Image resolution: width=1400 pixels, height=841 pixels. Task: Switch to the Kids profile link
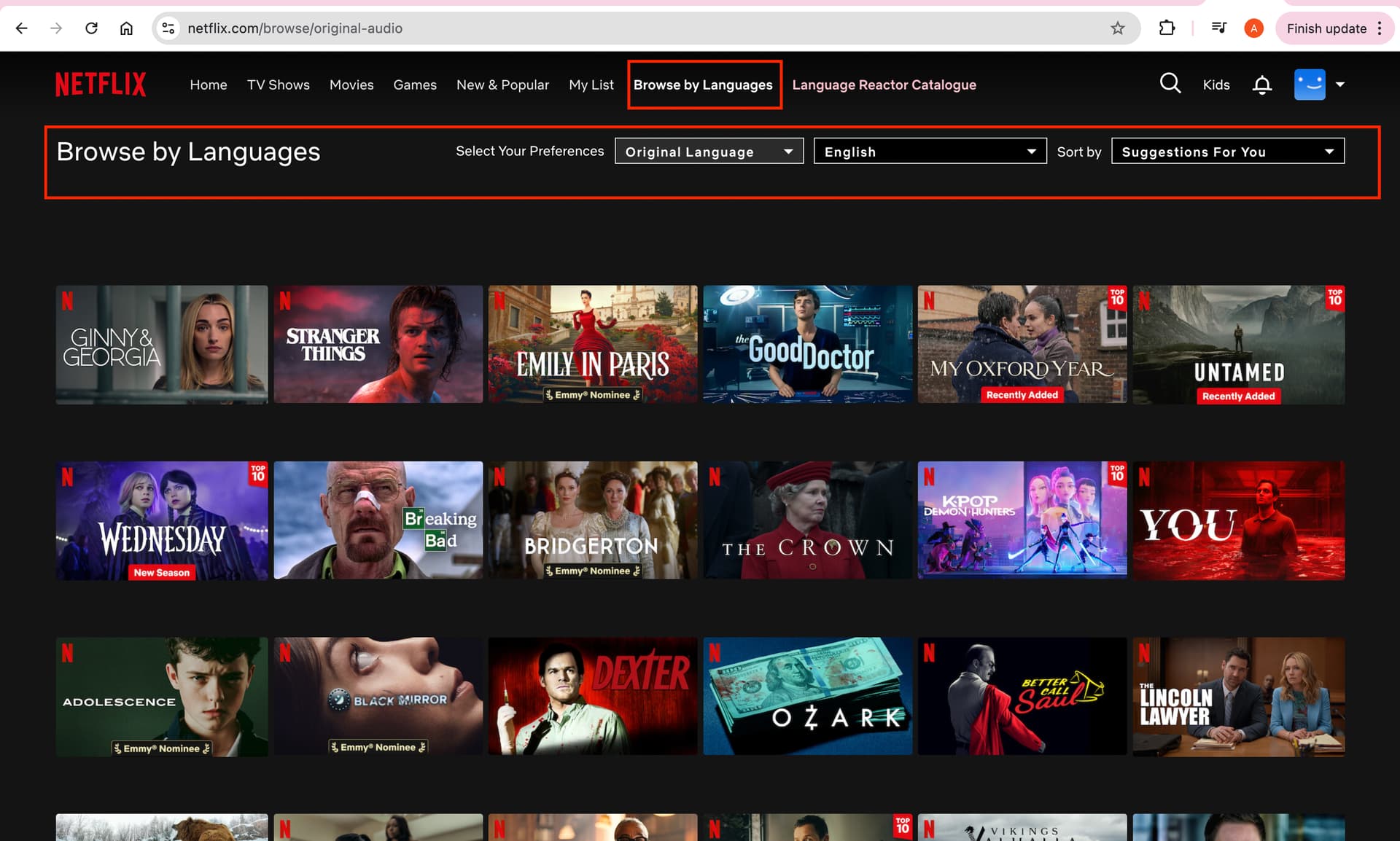(x=1216, y=85)
